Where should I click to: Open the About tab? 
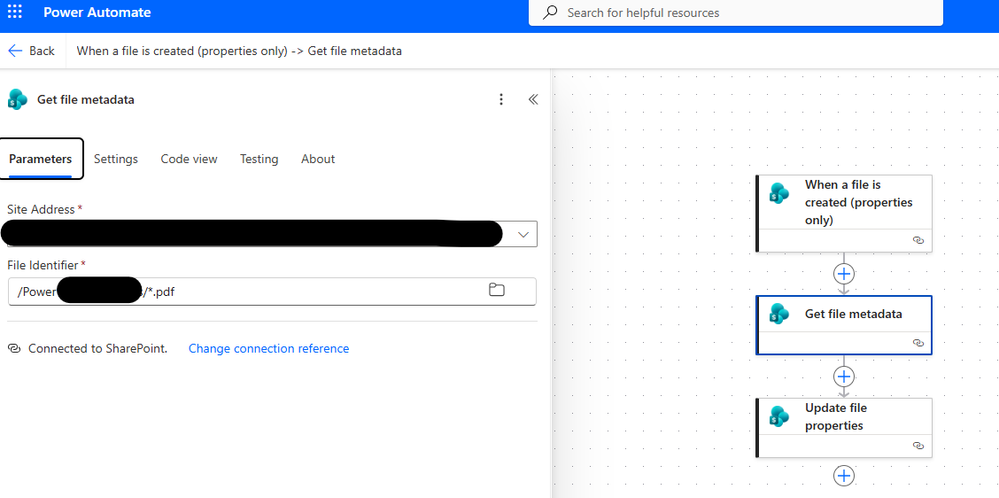click(318, 159)
